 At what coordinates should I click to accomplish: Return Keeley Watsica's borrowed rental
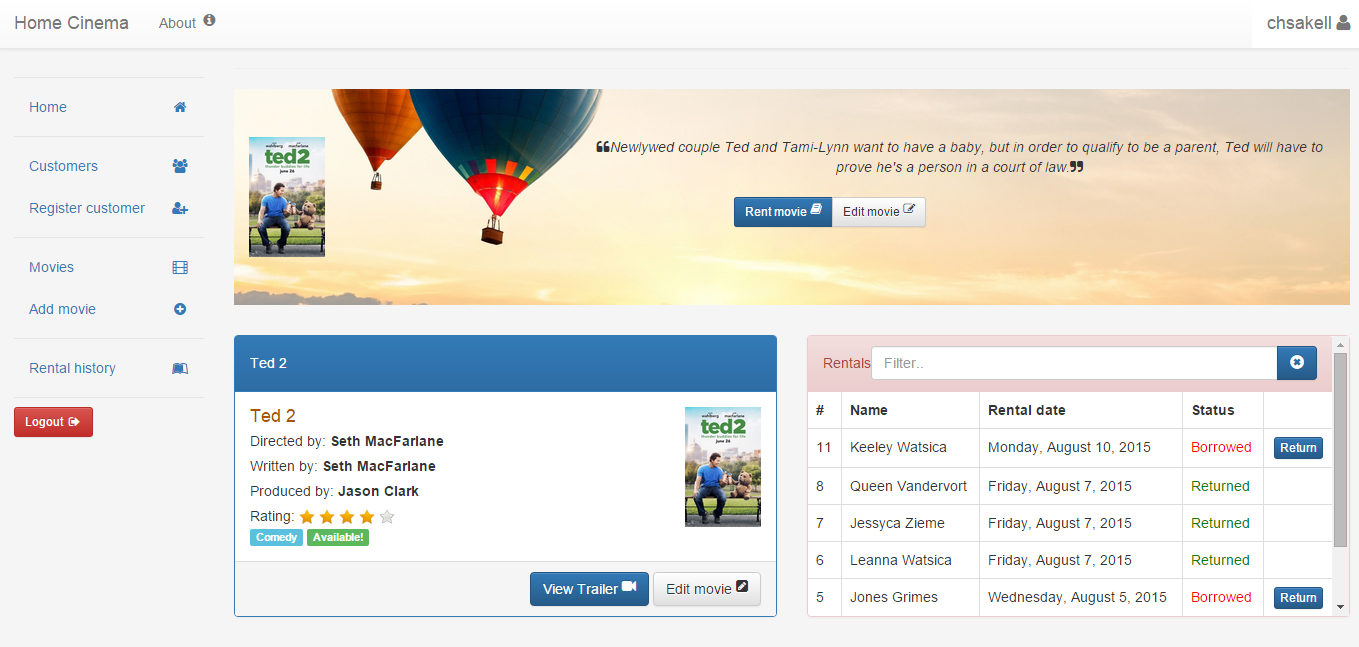click(1297, 448)
